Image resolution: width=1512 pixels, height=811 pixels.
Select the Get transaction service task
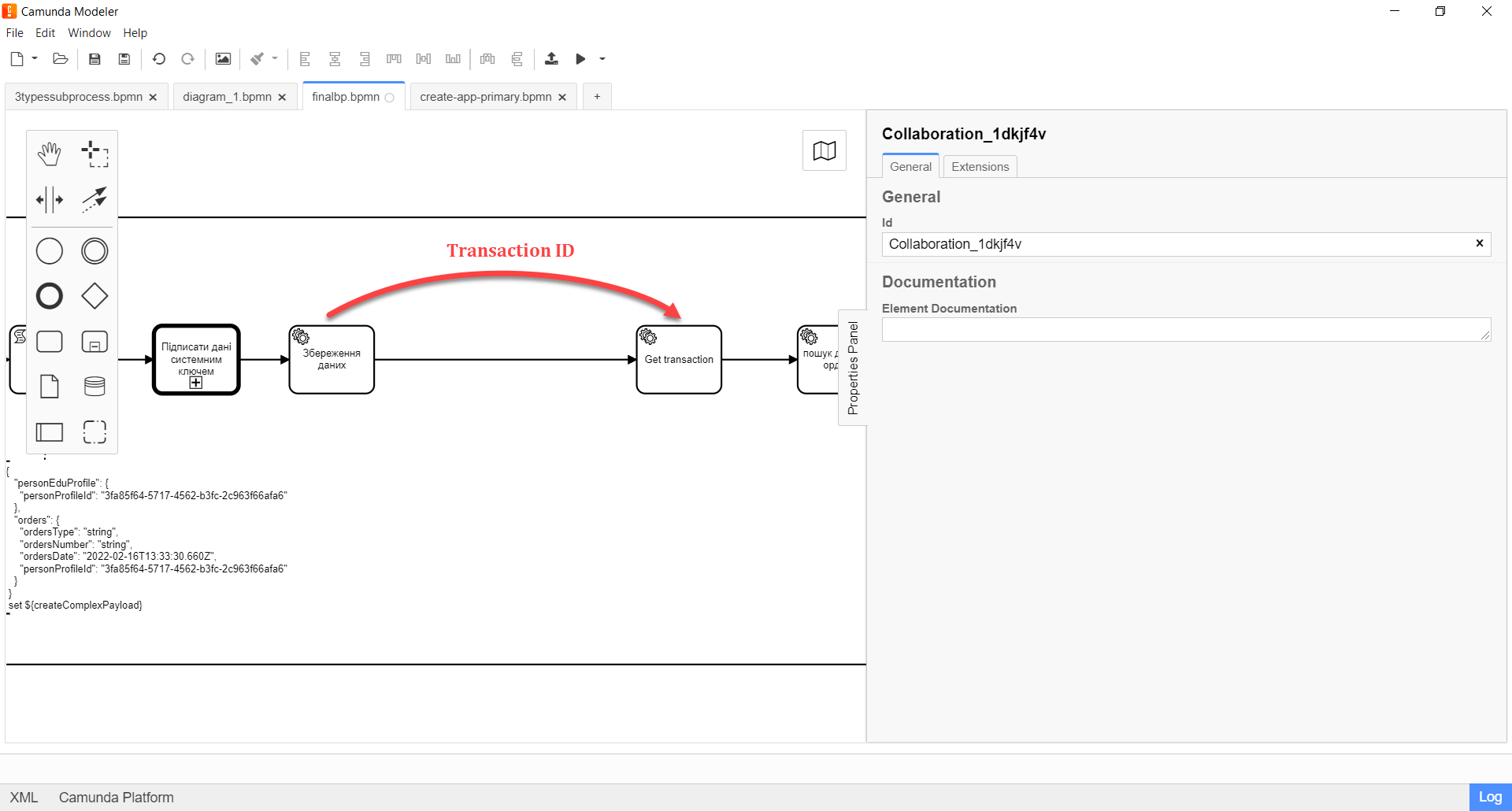click(x=679, y=360)
